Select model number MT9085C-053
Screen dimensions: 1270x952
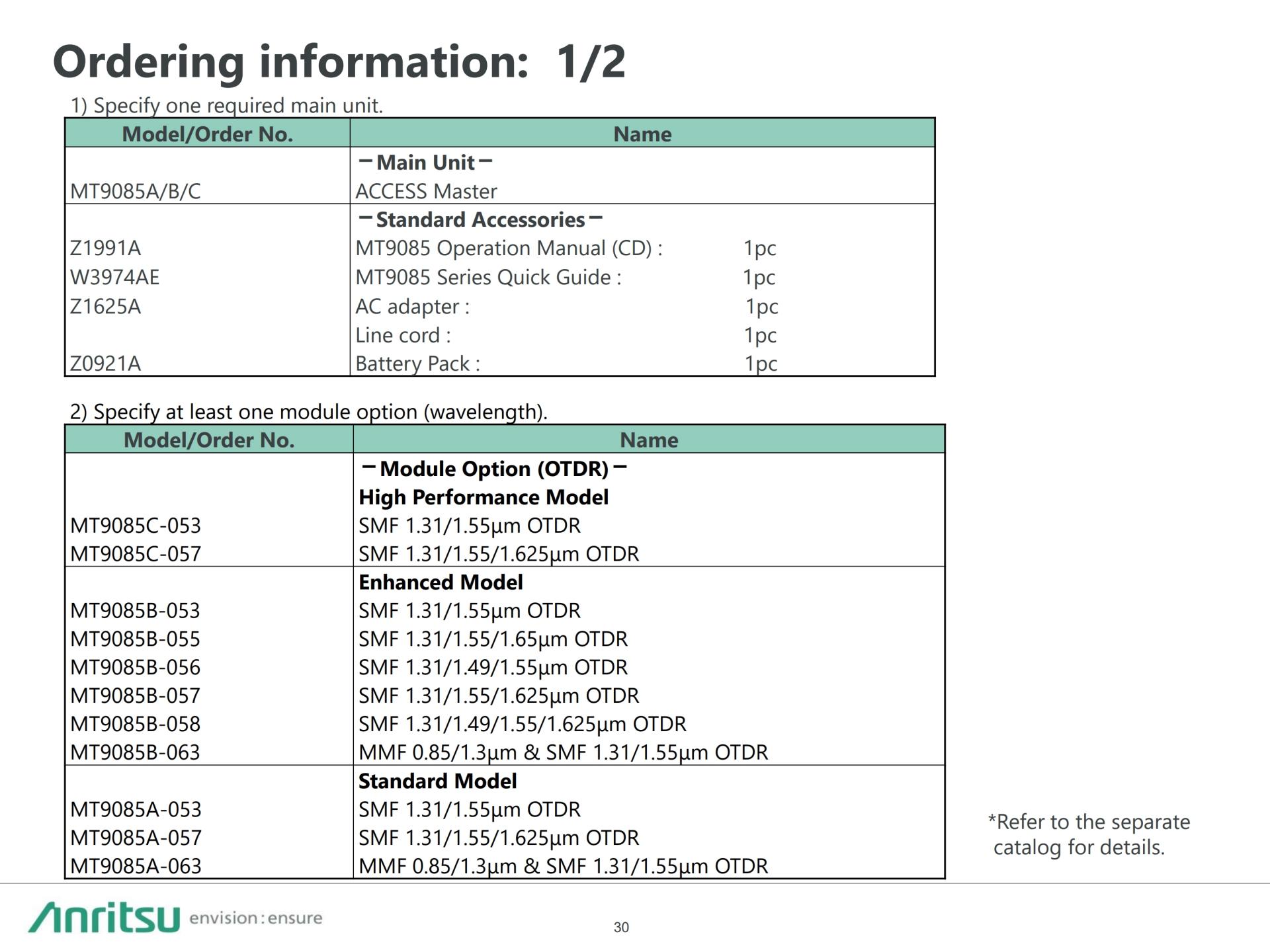(135, 526)
